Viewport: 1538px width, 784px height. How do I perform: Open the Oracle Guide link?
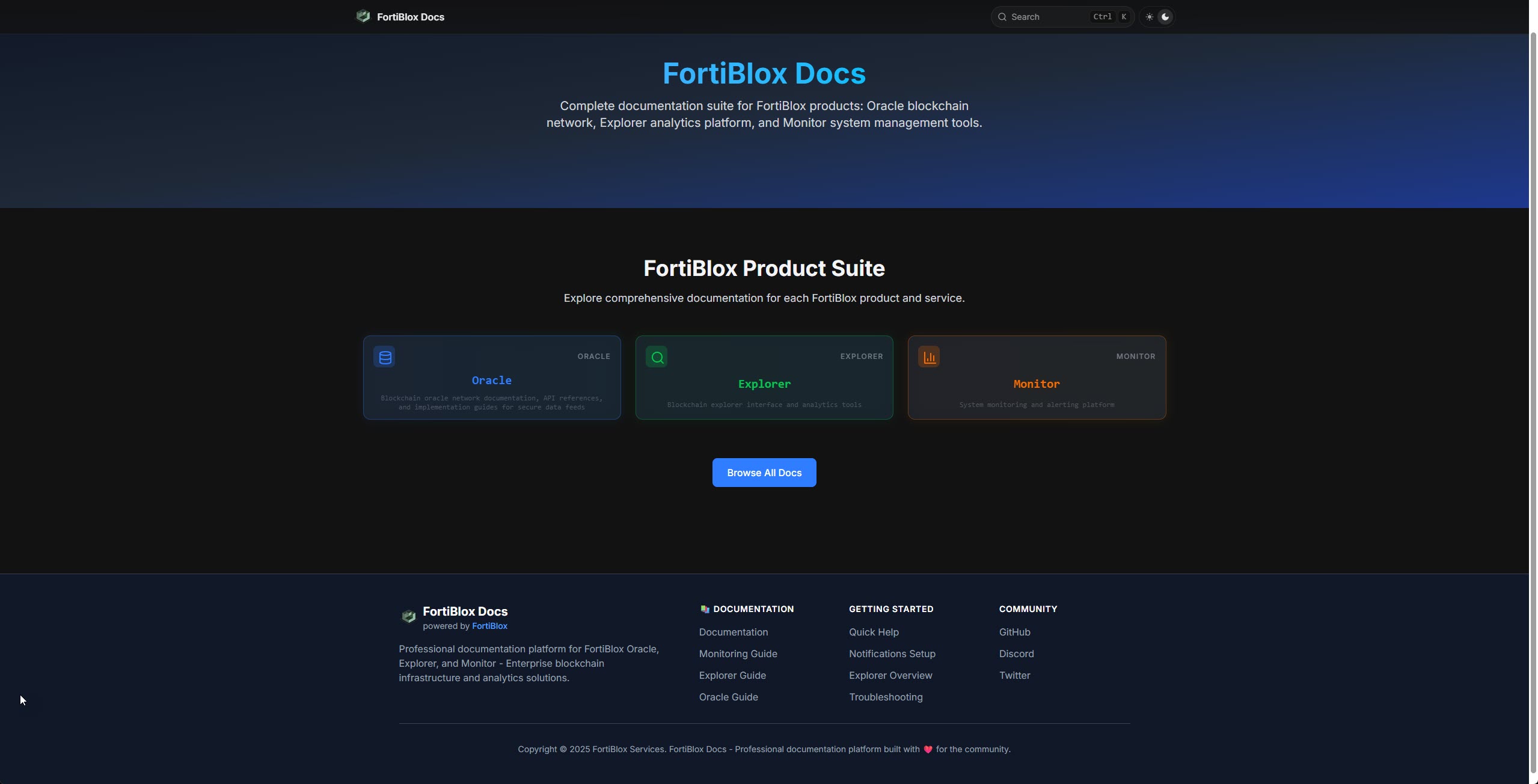point(728,697)
